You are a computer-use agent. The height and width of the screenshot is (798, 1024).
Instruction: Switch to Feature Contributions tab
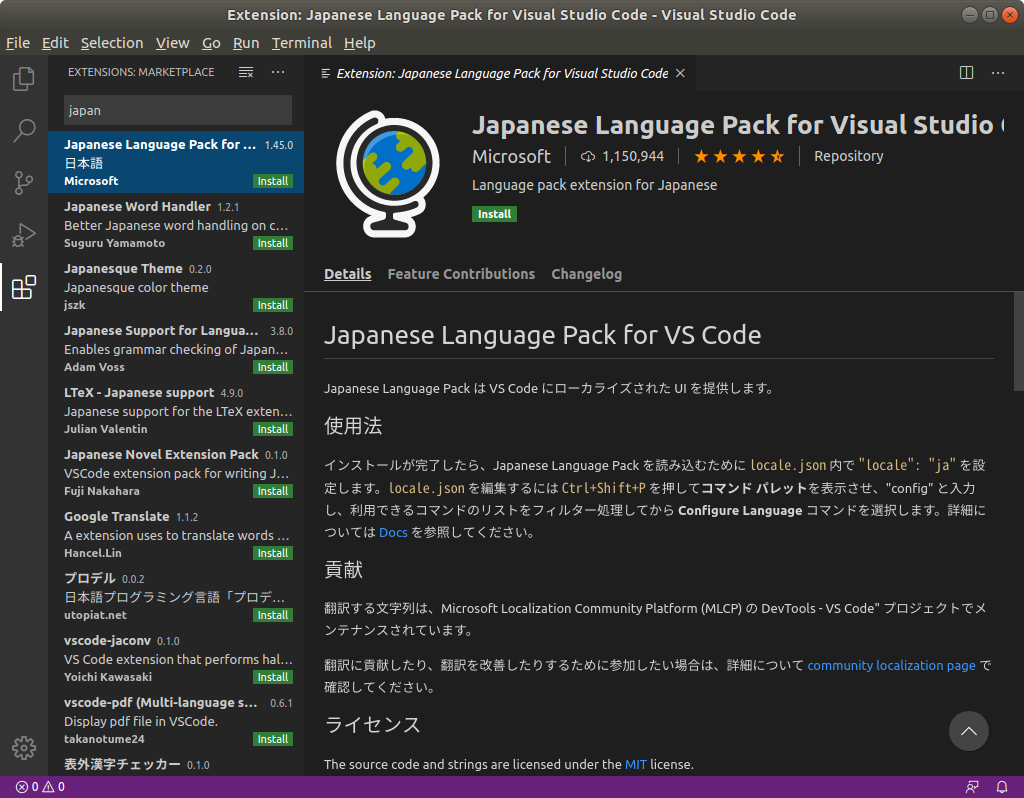pos(461,274)
